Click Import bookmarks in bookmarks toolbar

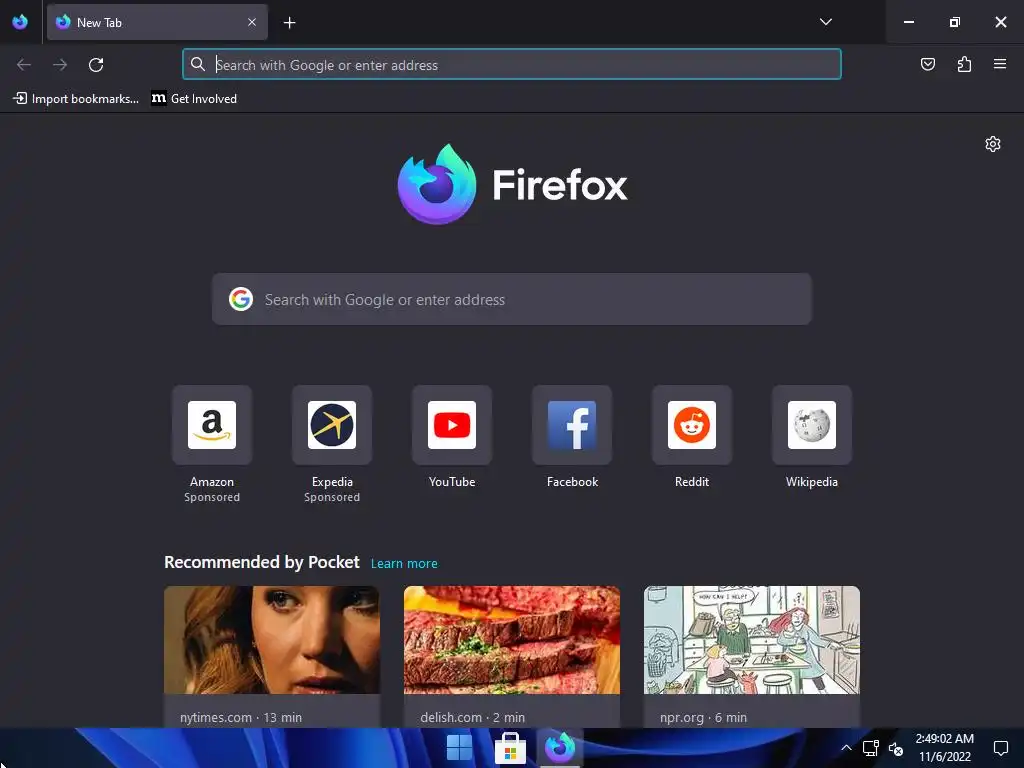(x=76, y=99)
